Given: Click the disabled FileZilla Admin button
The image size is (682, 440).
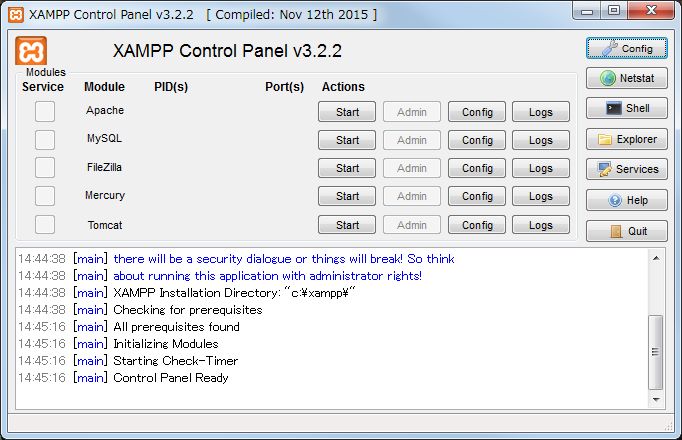Looking at the screenshot, I should (411, 168).
